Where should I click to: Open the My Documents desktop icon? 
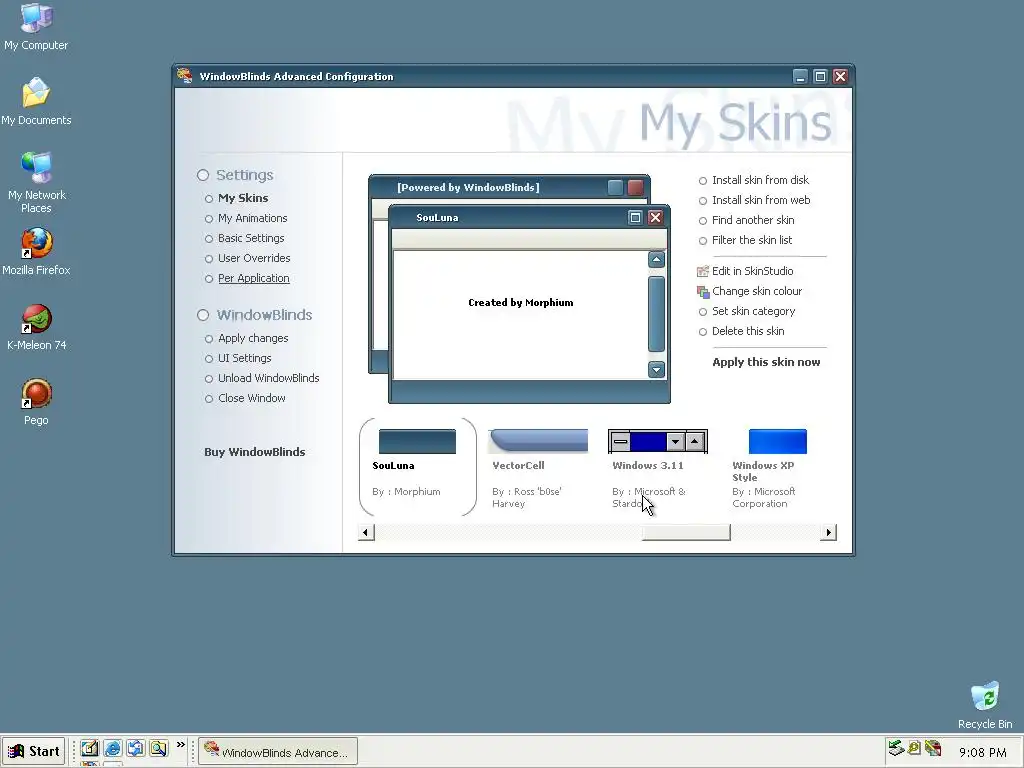click(36, 101)
